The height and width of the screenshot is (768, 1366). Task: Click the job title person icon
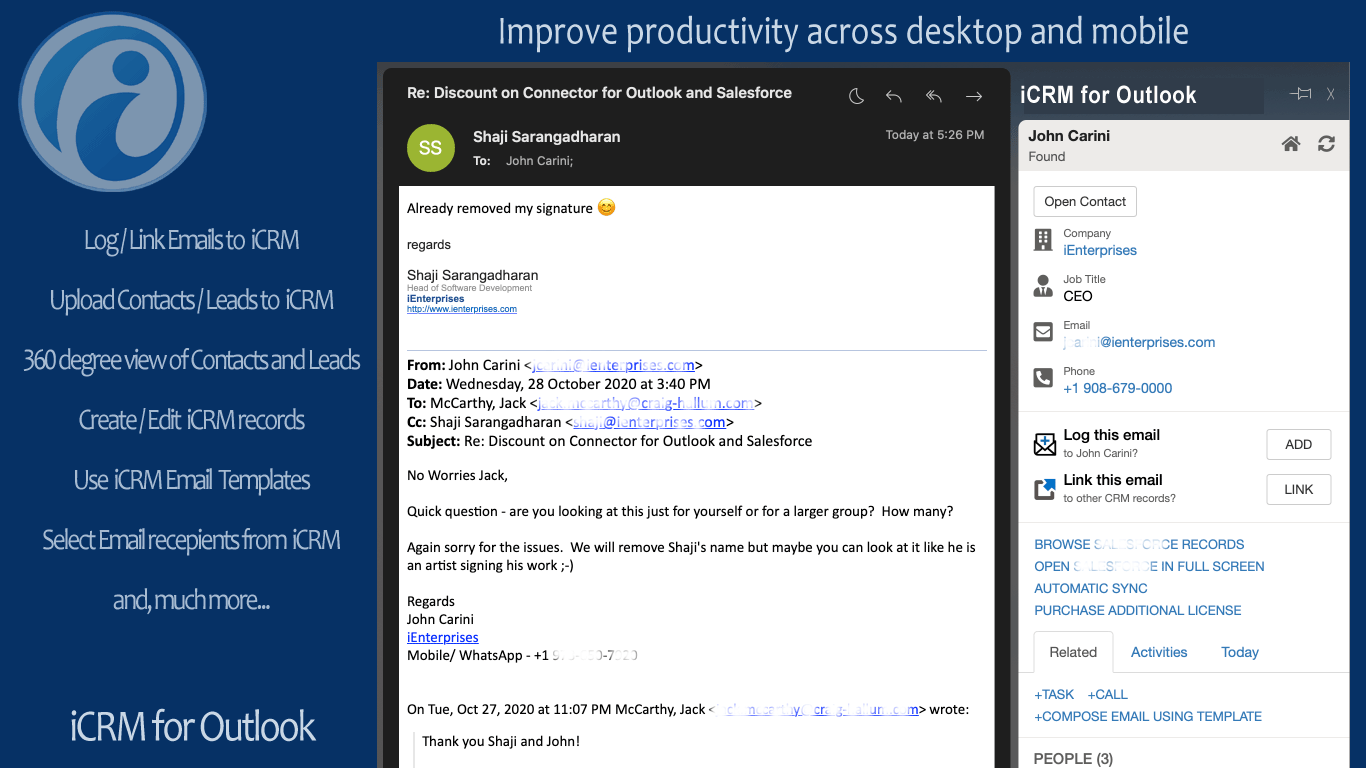tap(1043, 286)
